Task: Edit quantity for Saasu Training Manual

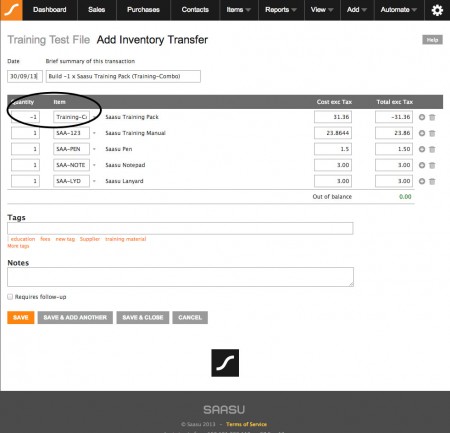Action: pos(25,133)
